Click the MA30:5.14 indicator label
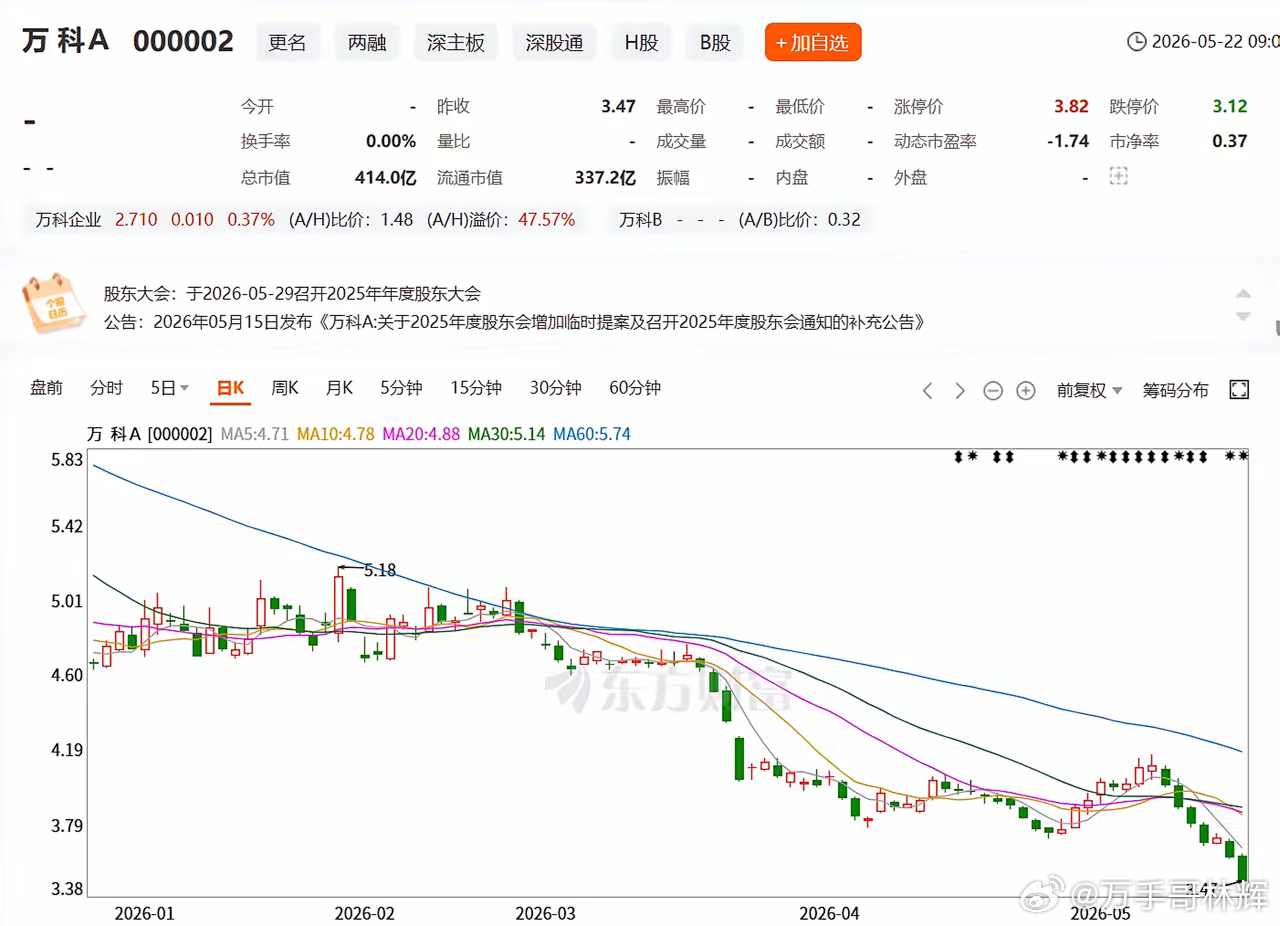 click(507, 434)
